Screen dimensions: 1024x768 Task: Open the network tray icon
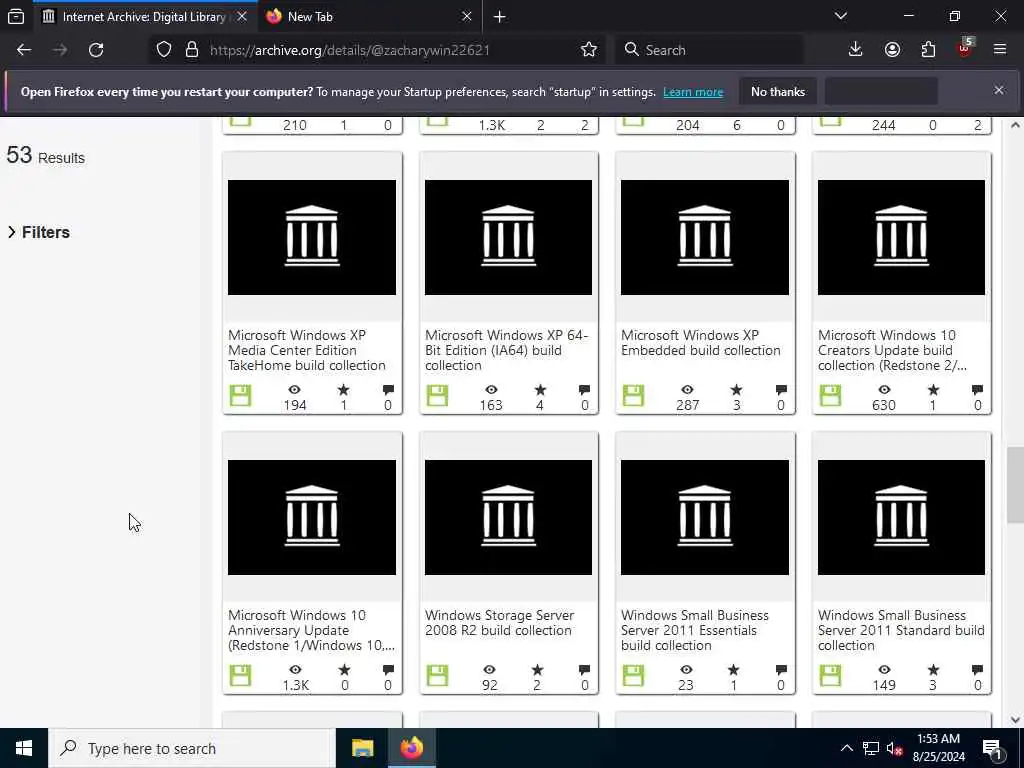point(871,748)
